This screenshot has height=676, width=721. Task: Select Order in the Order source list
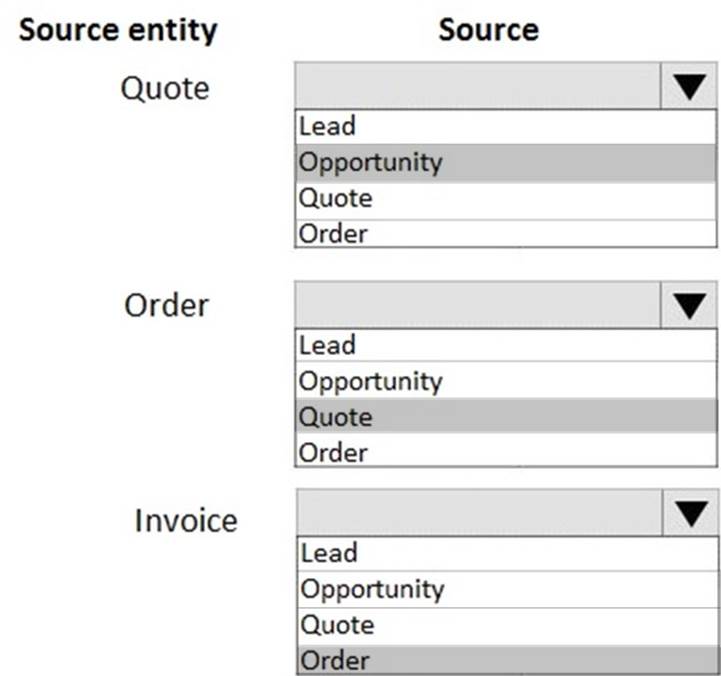click(505, 453)
